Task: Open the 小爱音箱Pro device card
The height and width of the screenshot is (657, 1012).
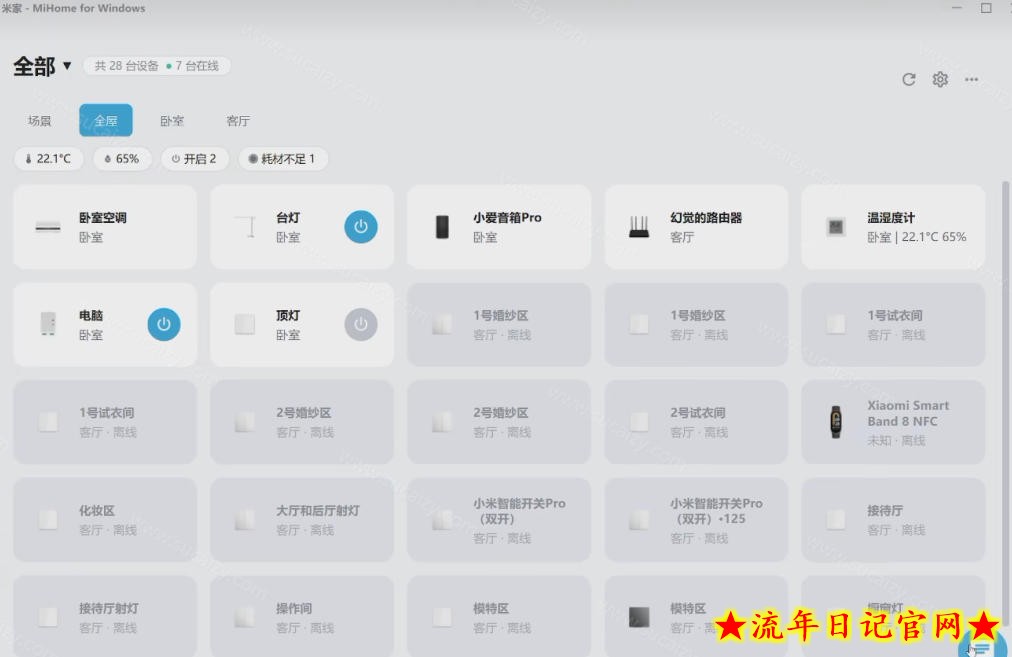Action: (x=499, y=227)
